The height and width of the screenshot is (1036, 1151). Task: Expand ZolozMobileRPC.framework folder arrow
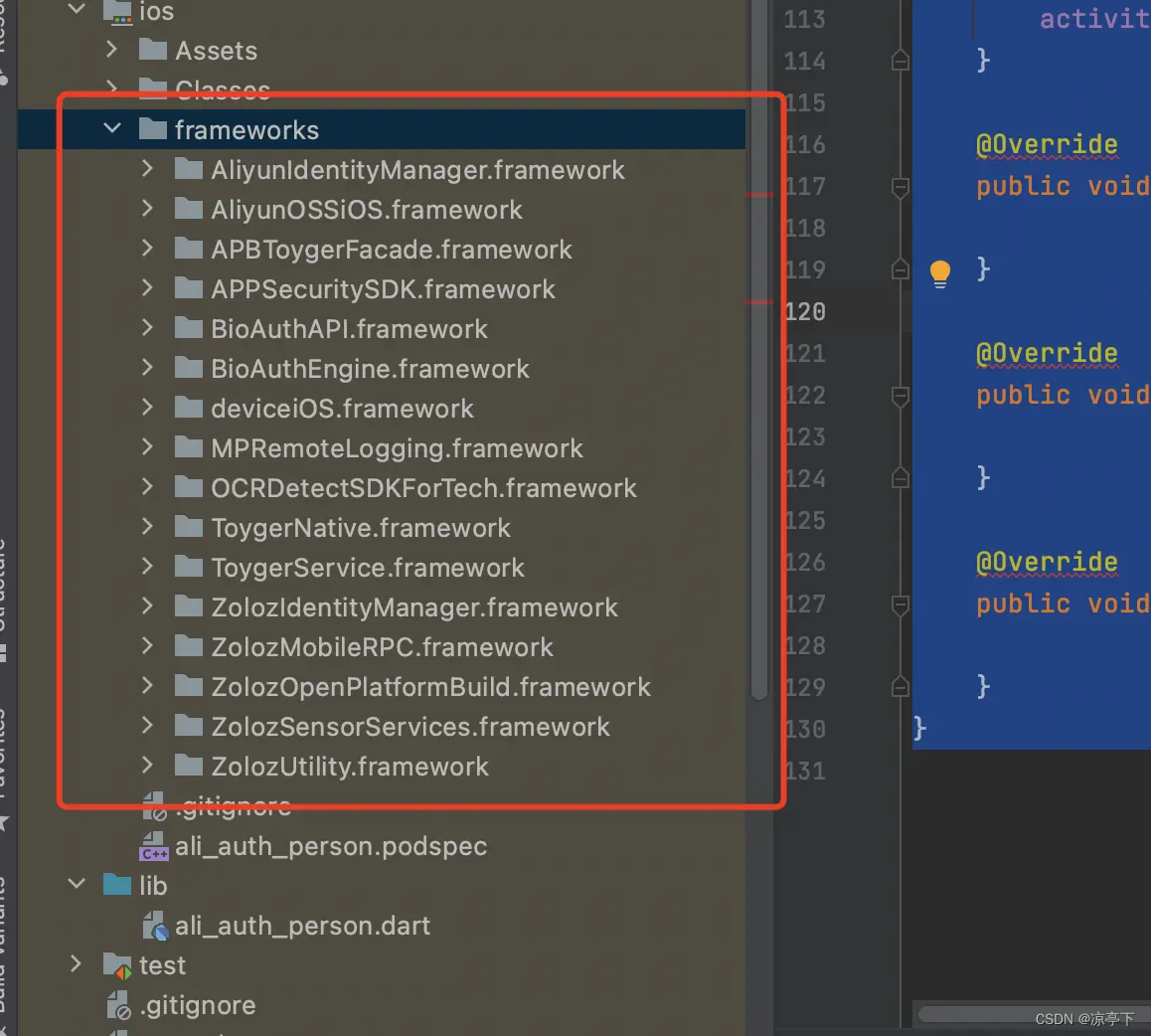pos(147,646)
